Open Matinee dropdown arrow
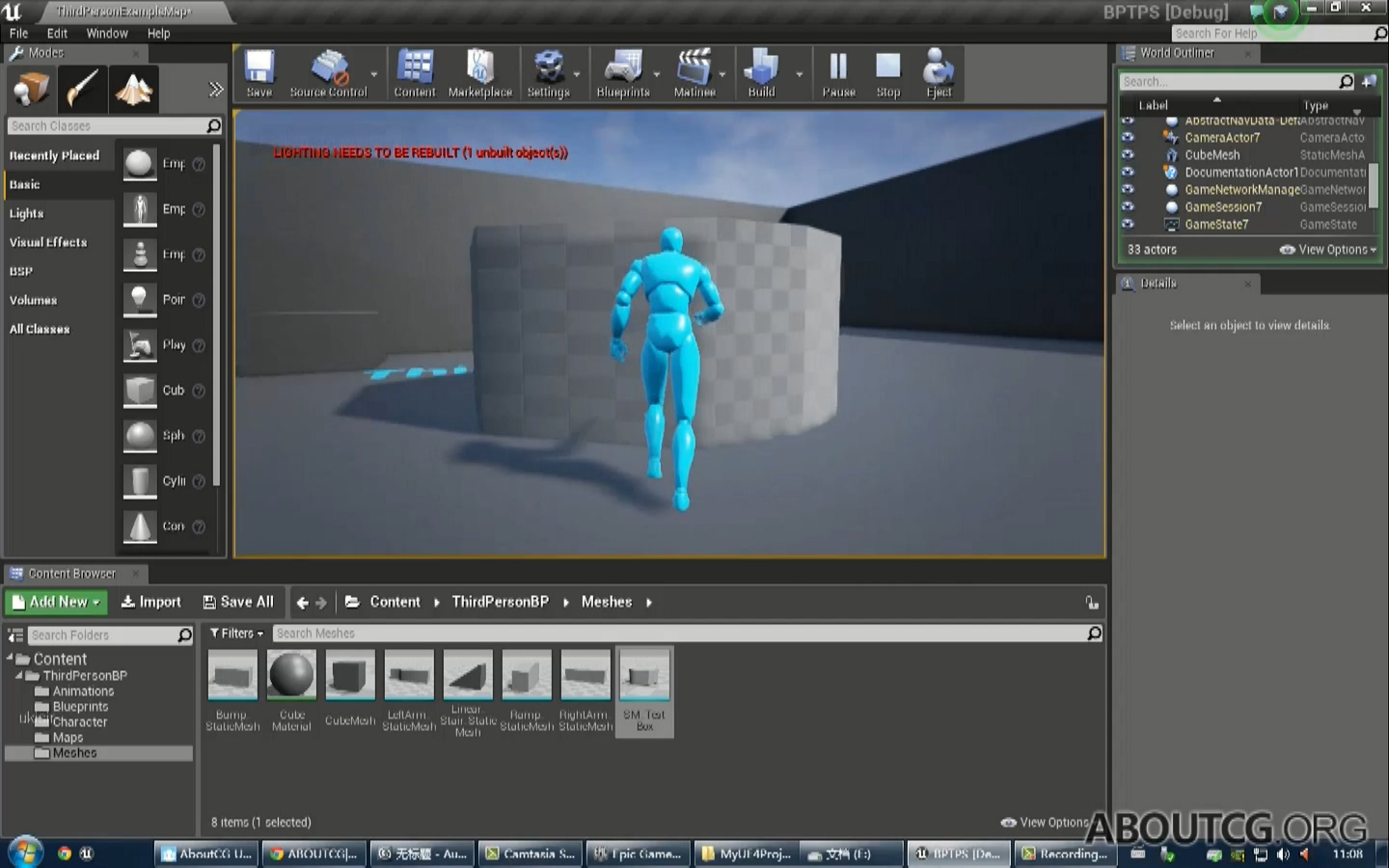 point(722,74)
